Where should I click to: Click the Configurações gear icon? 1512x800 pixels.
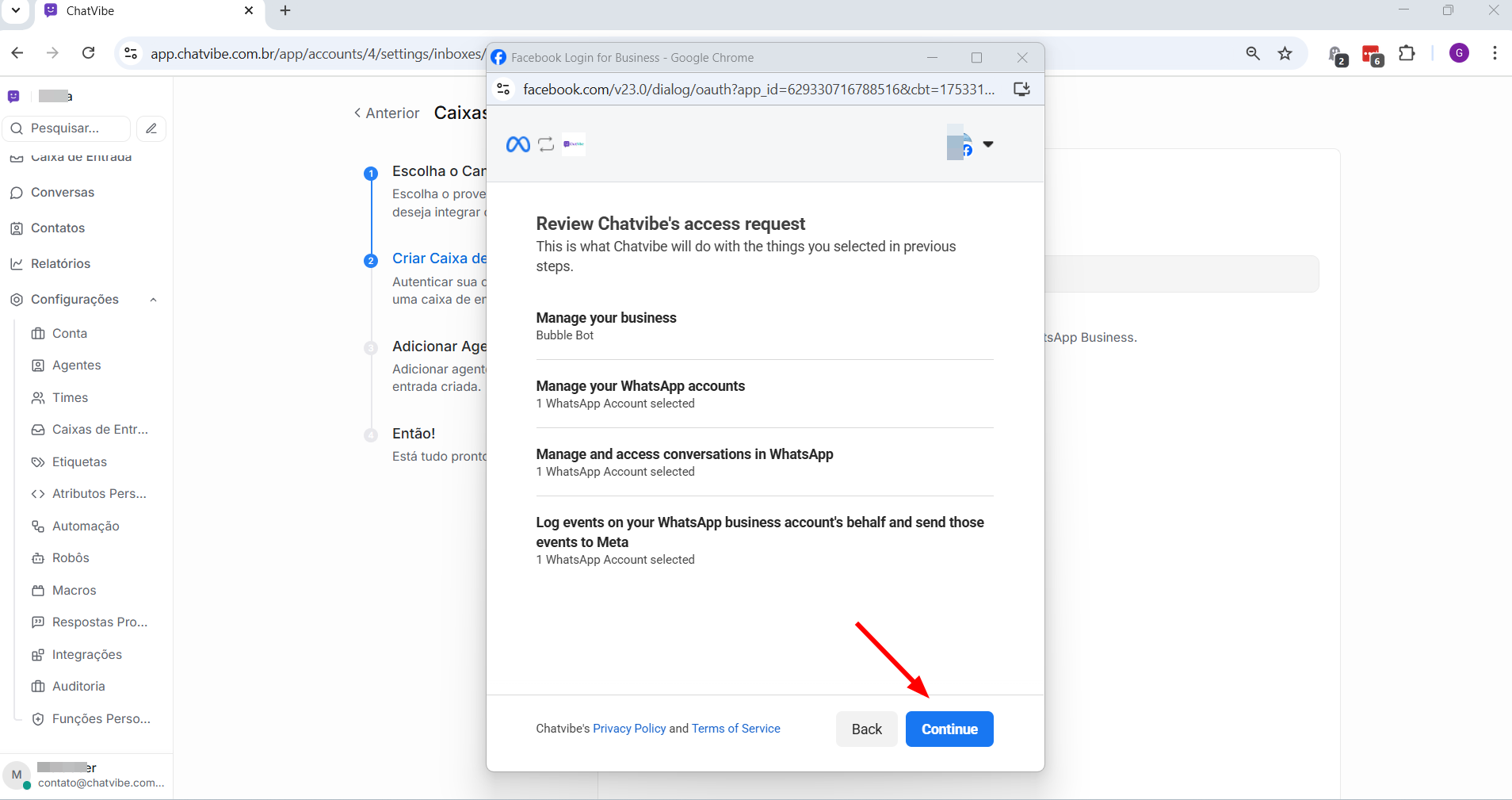tap(17, 300)
